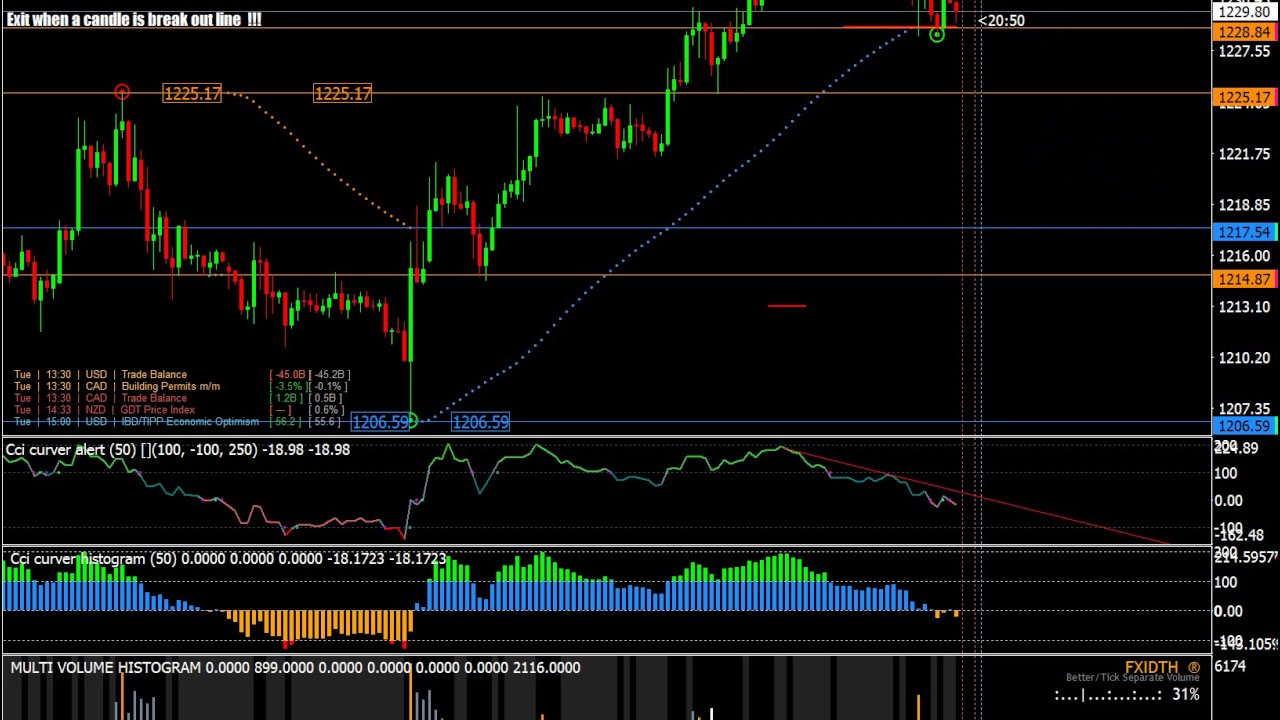Viewport: 1280px width, 720px height.
Task: Select the 'Exit when a candle is break out line !!!' text
Action: [134, 19]
